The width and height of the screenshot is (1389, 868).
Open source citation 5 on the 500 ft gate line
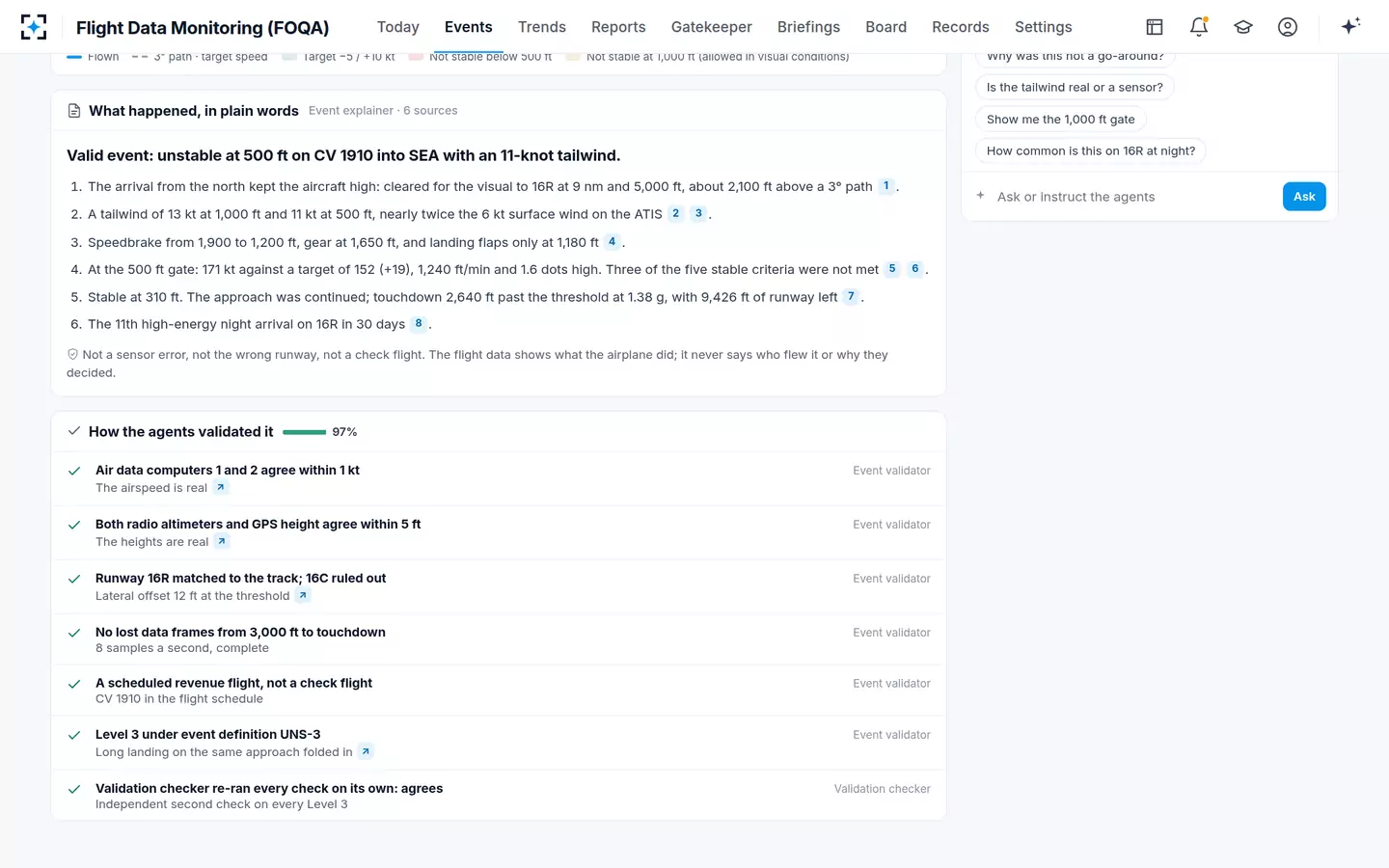pos(892,269)
